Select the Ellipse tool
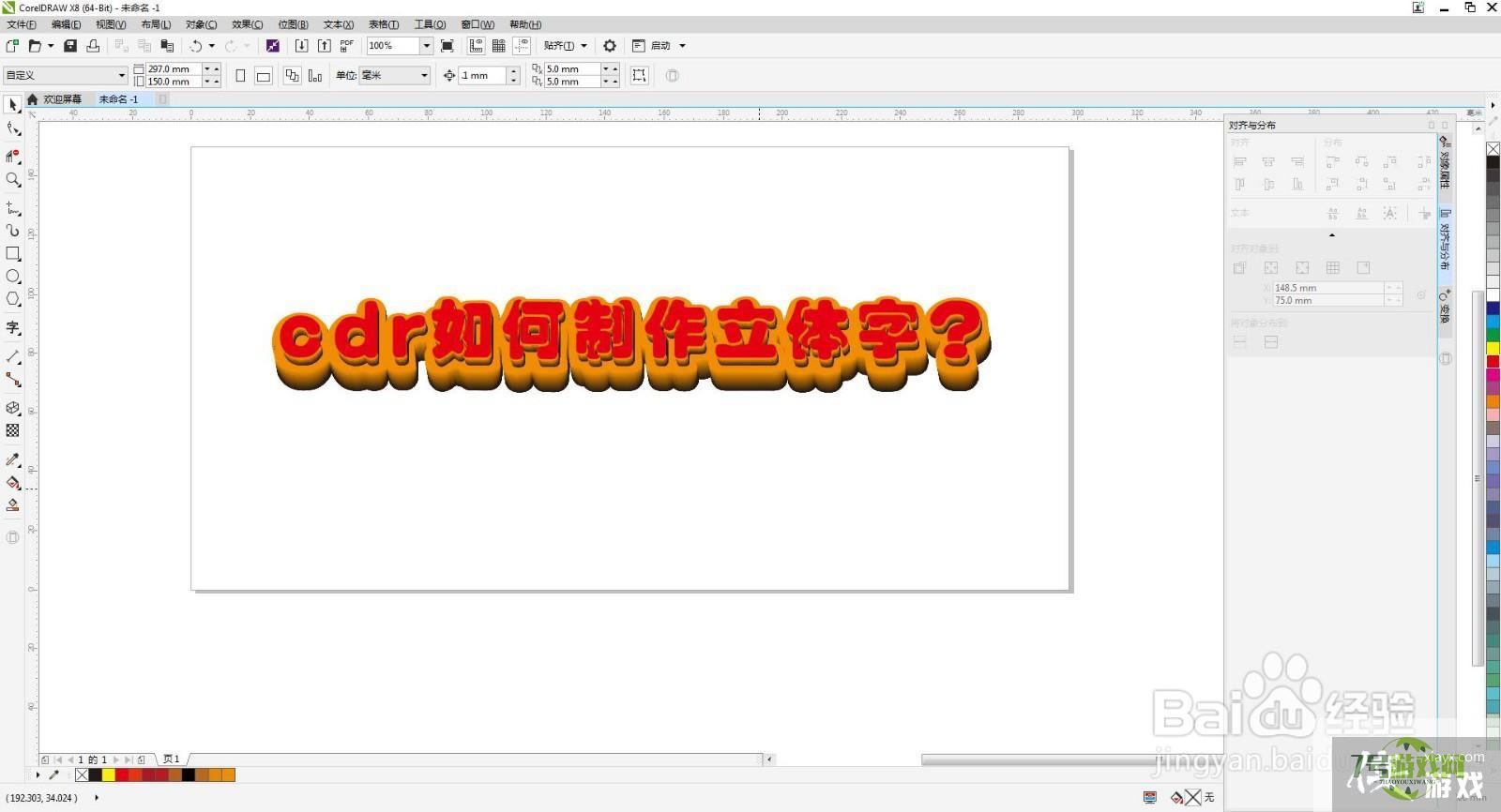Viewport: 1501px width, 812px height. coord(13,277)
